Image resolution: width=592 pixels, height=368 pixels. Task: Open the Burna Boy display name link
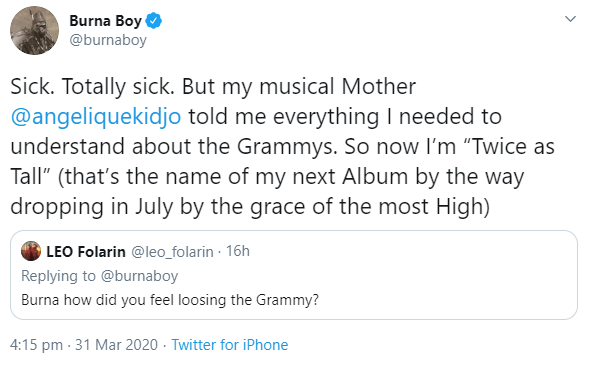pyautogui.click(x=105, y=21)
